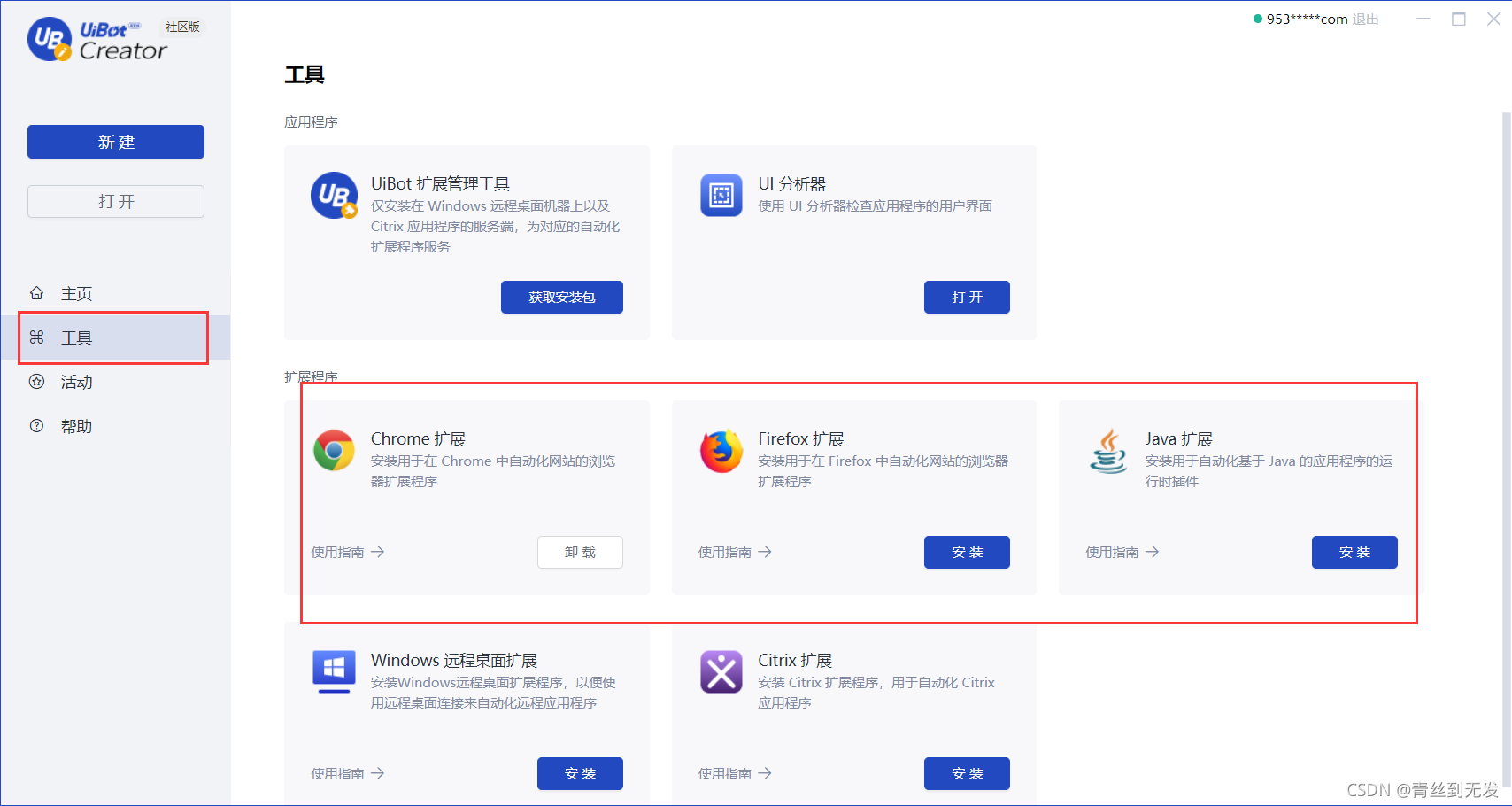Click the Java extension icon

(x=1108, y=451)
